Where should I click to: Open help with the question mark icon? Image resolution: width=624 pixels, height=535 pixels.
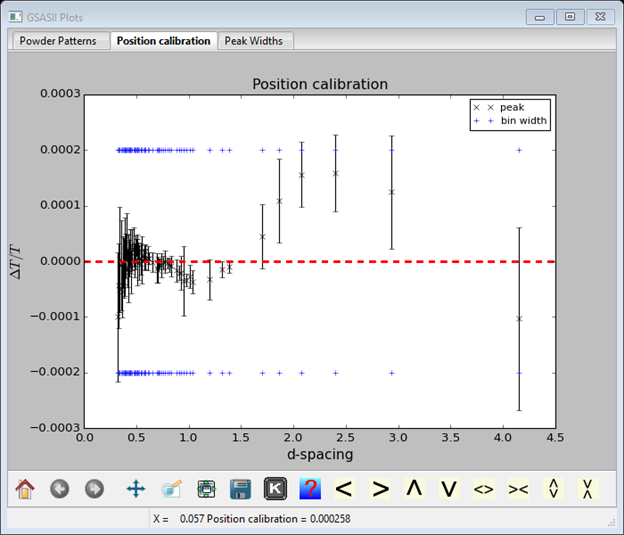(310, 489)
